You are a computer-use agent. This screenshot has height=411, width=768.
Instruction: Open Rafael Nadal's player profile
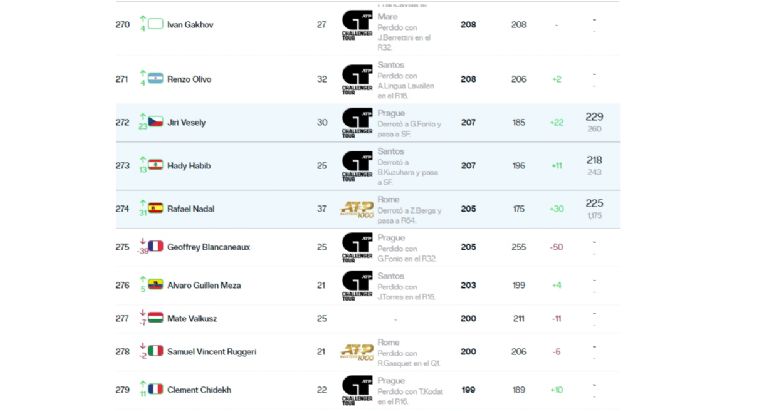191,209
